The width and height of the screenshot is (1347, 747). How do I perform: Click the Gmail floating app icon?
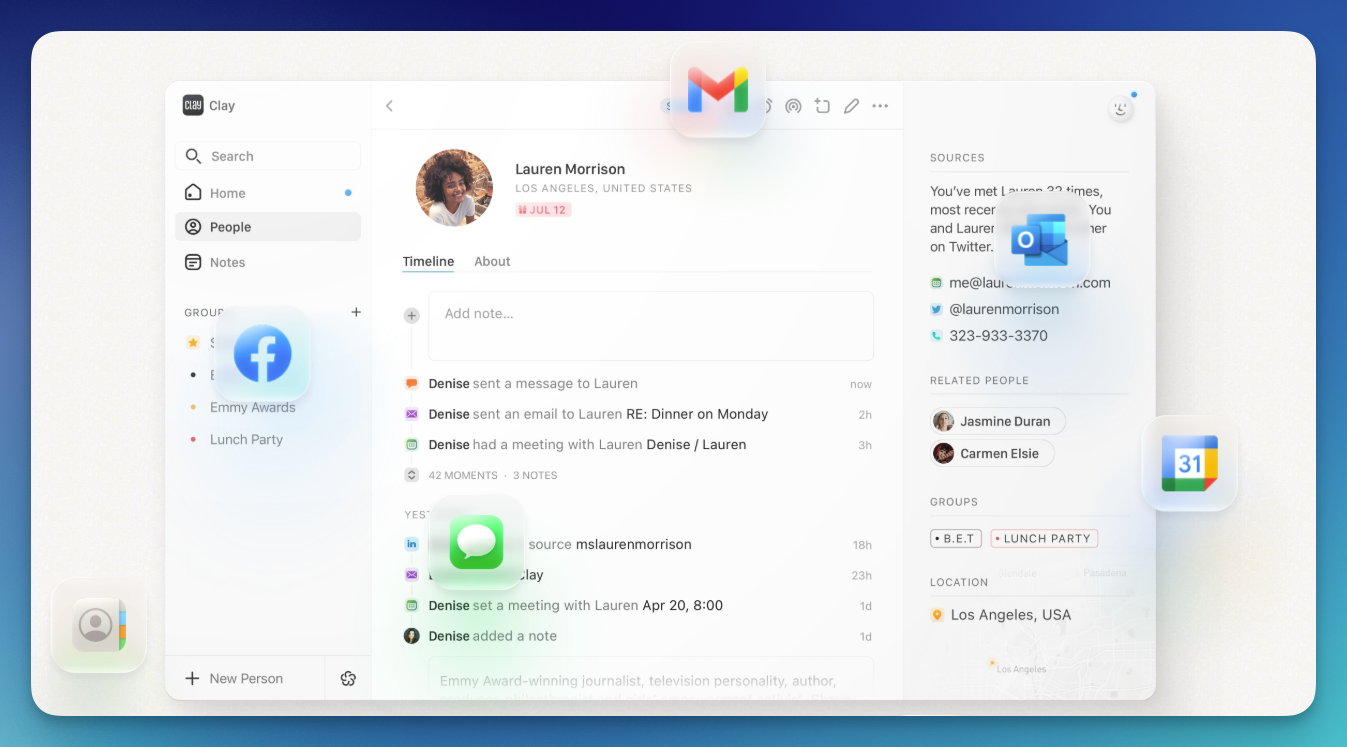717,91
